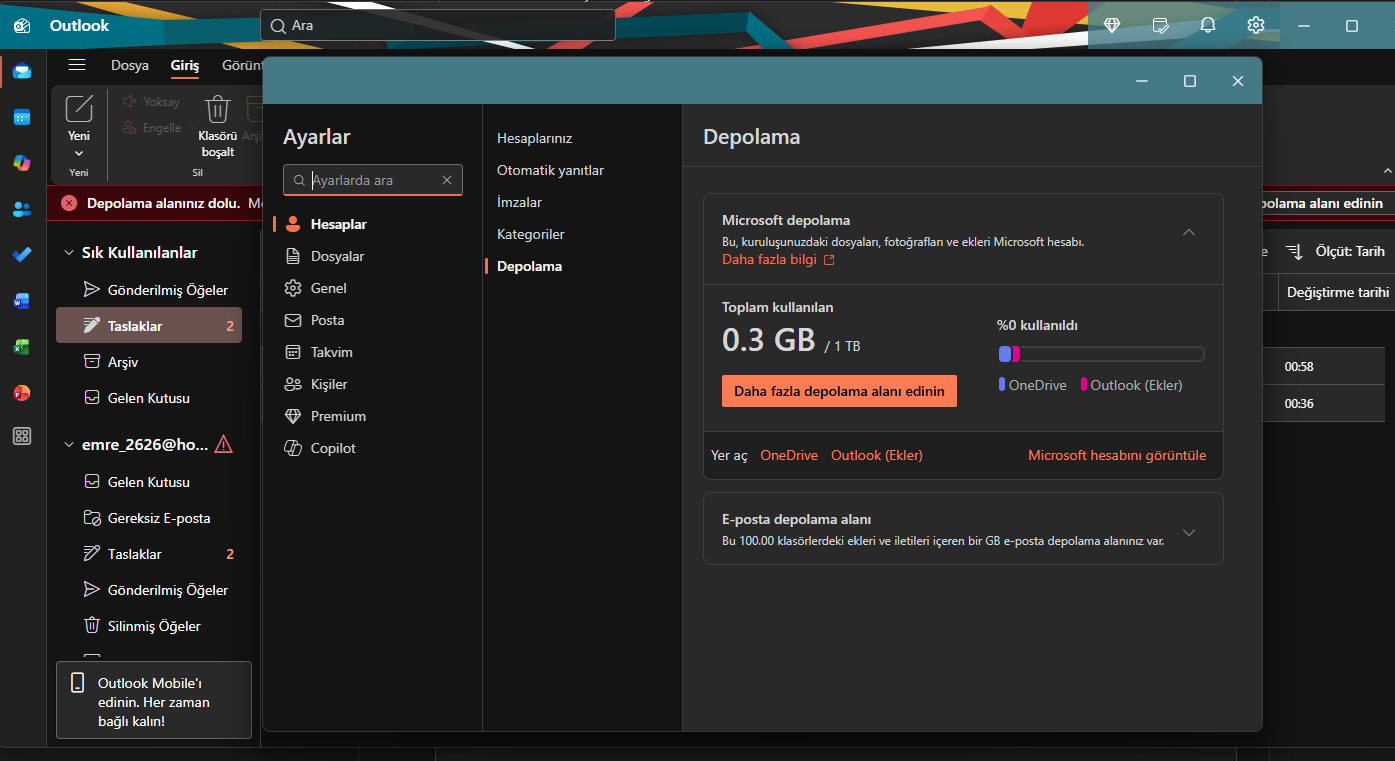Collapse the Microsoft depolama section
The height and width of the screenshot is (761, 1395).
1189,232
